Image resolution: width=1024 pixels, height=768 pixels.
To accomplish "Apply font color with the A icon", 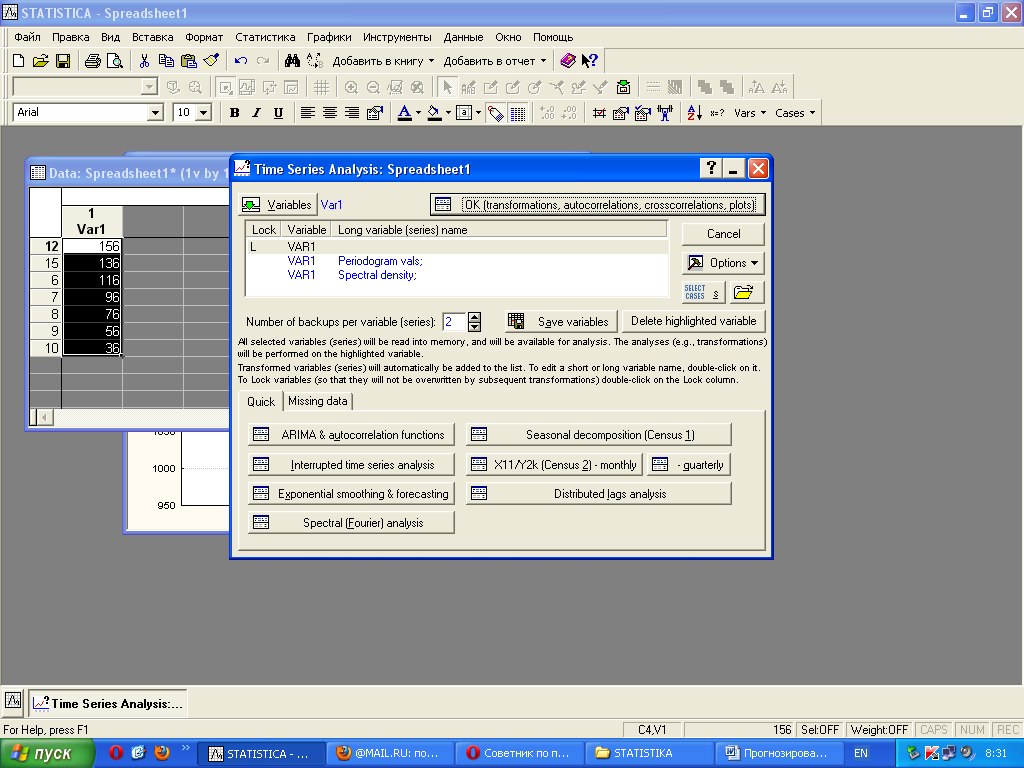I will point(405,113).
